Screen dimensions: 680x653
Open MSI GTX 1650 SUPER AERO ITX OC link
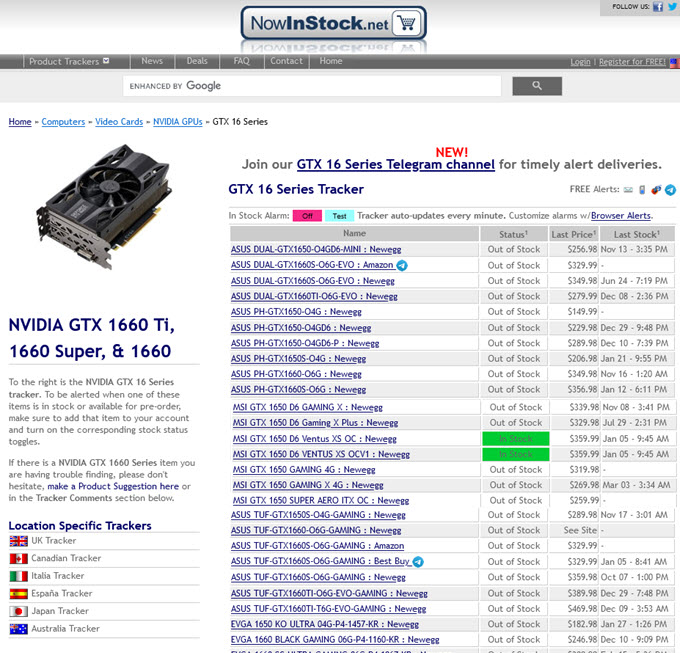point(321,501)
